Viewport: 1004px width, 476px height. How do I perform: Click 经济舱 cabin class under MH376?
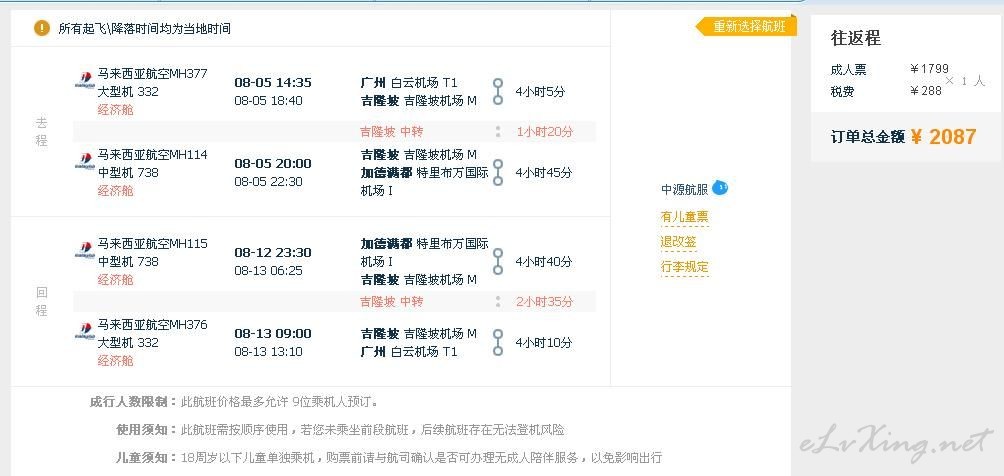115,361
